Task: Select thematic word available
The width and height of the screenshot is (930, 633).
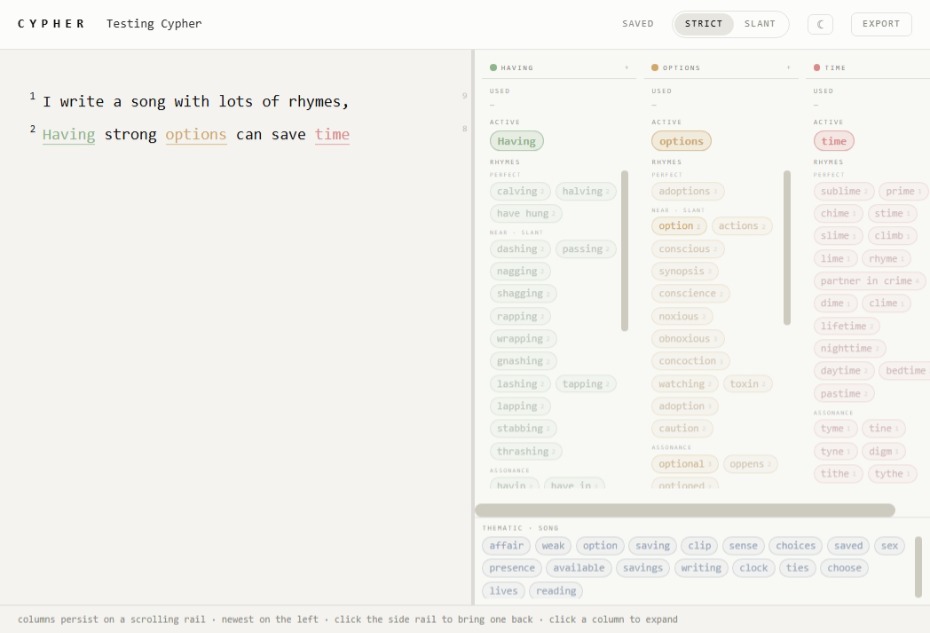Action: [x=578, y=568]
